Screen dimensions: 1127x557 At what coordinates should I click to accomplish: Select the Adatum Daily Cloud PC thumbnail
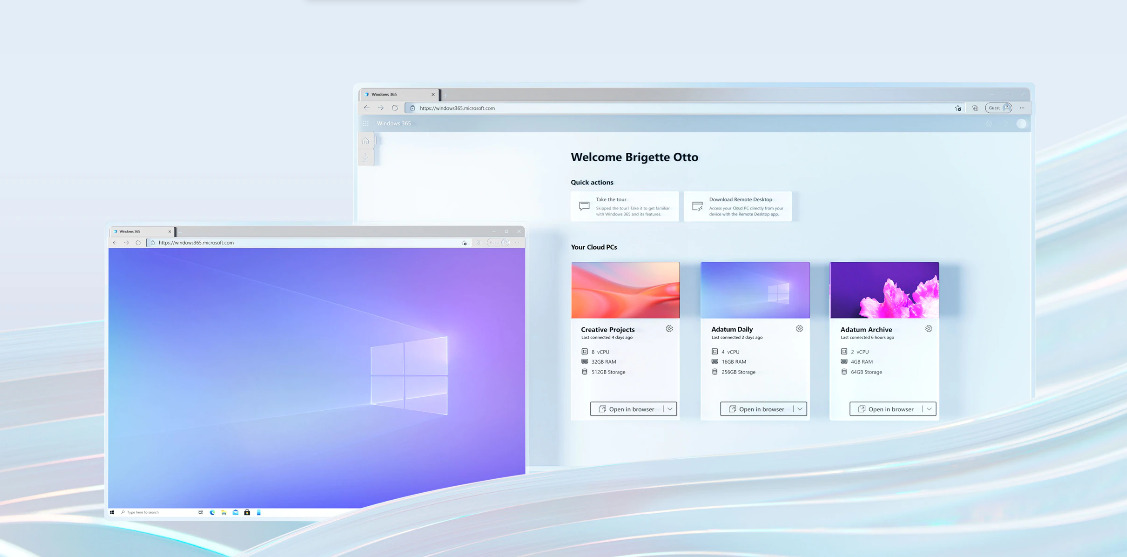coord(755,290)
